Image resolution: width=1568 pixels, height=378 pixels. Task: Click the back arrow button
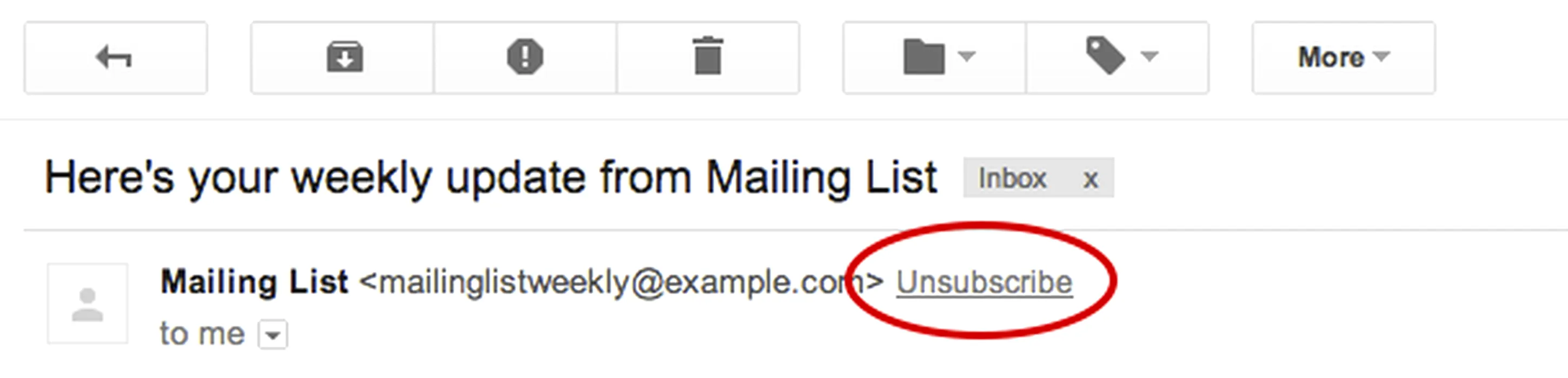pyautogui.click(x=116, y=58)
